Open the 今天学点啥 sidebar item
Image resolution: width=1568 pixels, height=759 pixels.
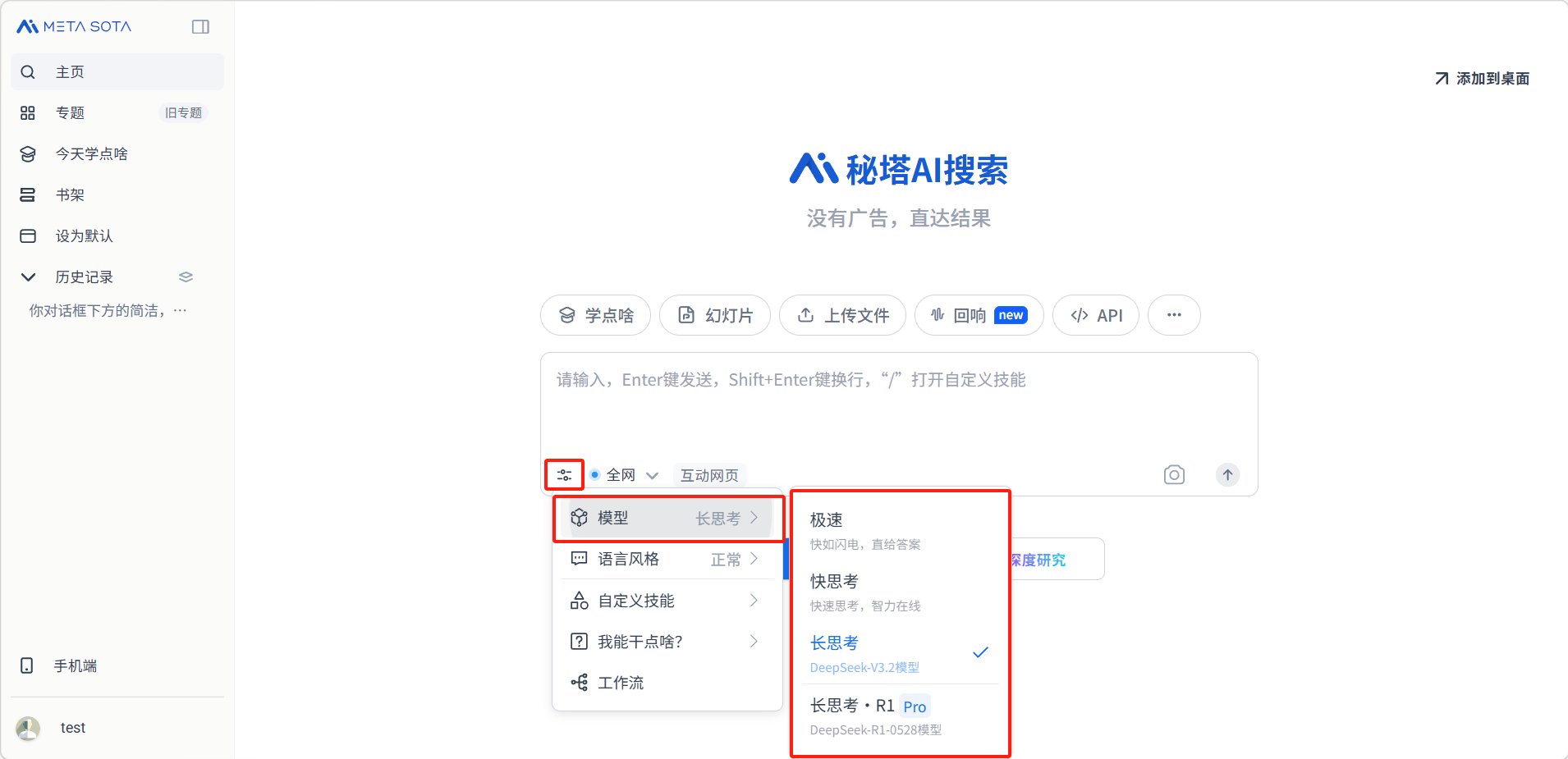(91, 154)
